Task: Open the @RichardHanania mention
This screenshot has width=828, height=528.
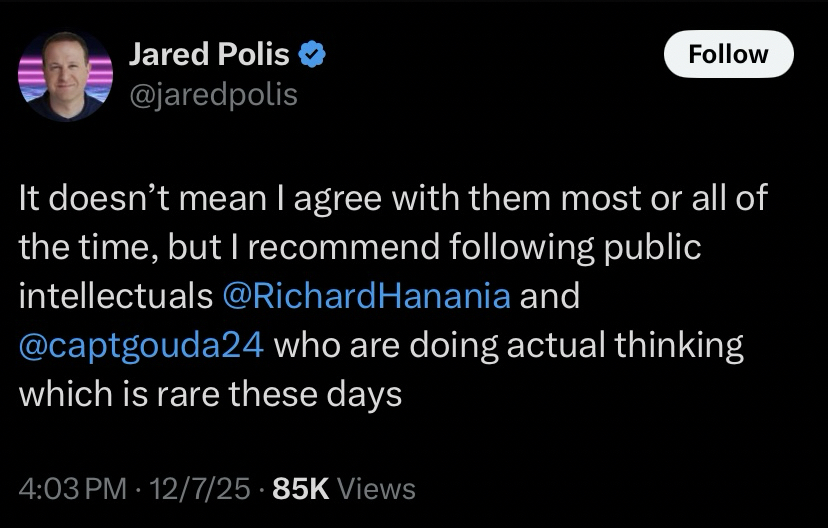Action: tap(366, 296)
